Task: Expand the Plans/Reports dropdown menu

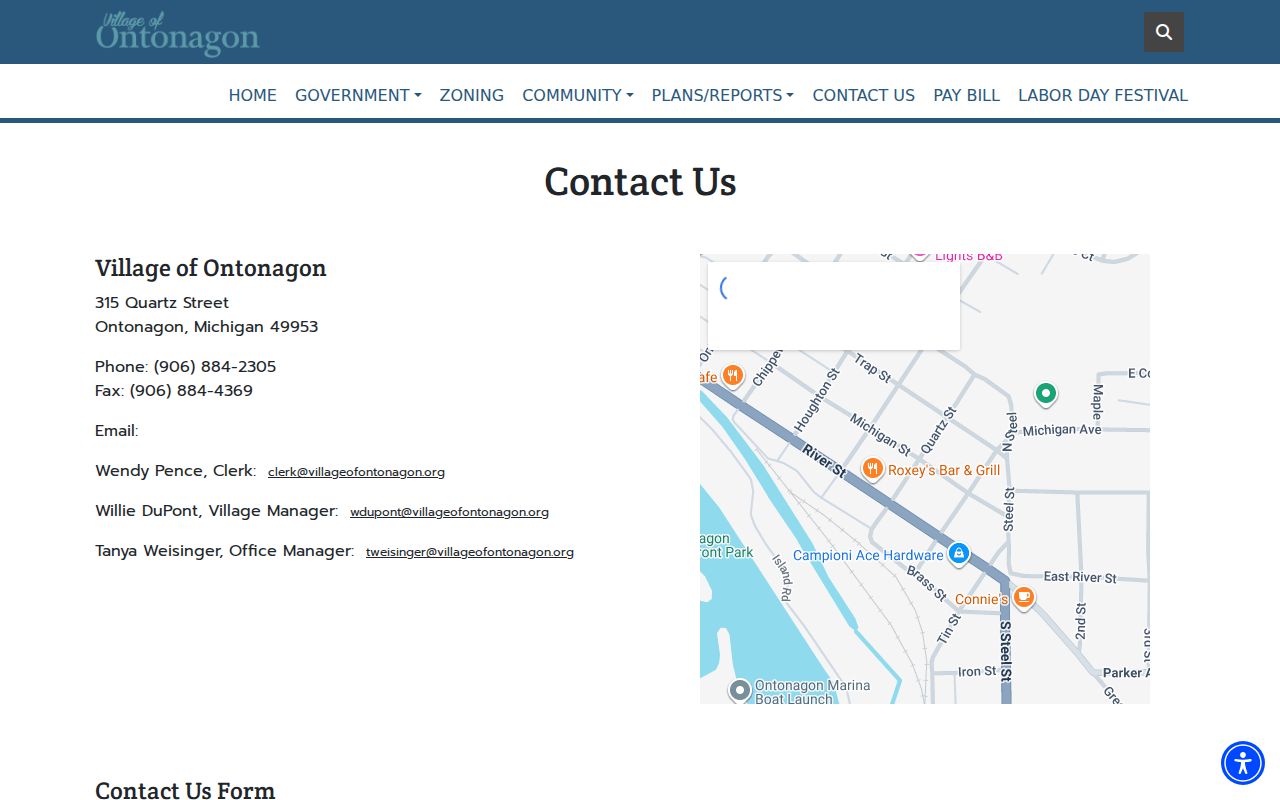Action: tap(723, 95)
